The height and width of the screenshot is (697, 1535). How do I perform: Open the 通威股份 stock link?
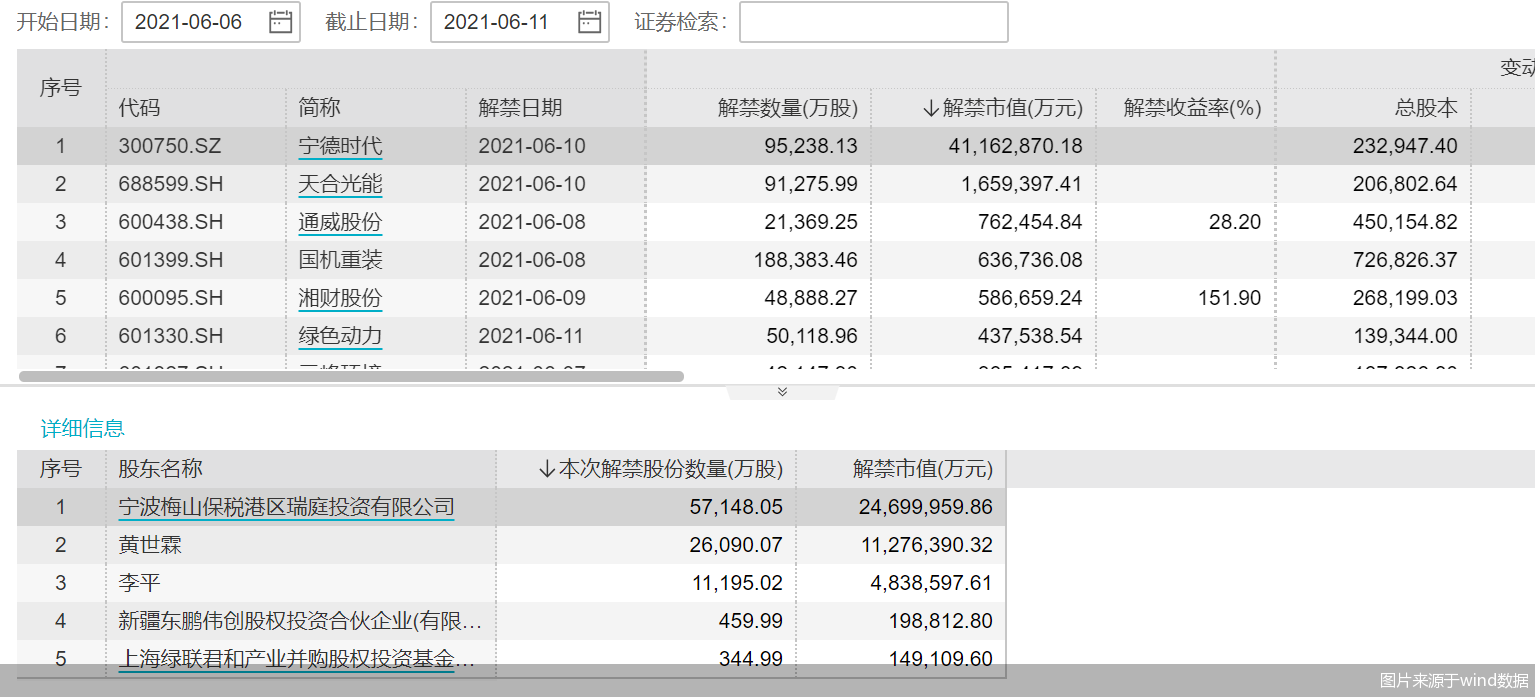point(340,222)
